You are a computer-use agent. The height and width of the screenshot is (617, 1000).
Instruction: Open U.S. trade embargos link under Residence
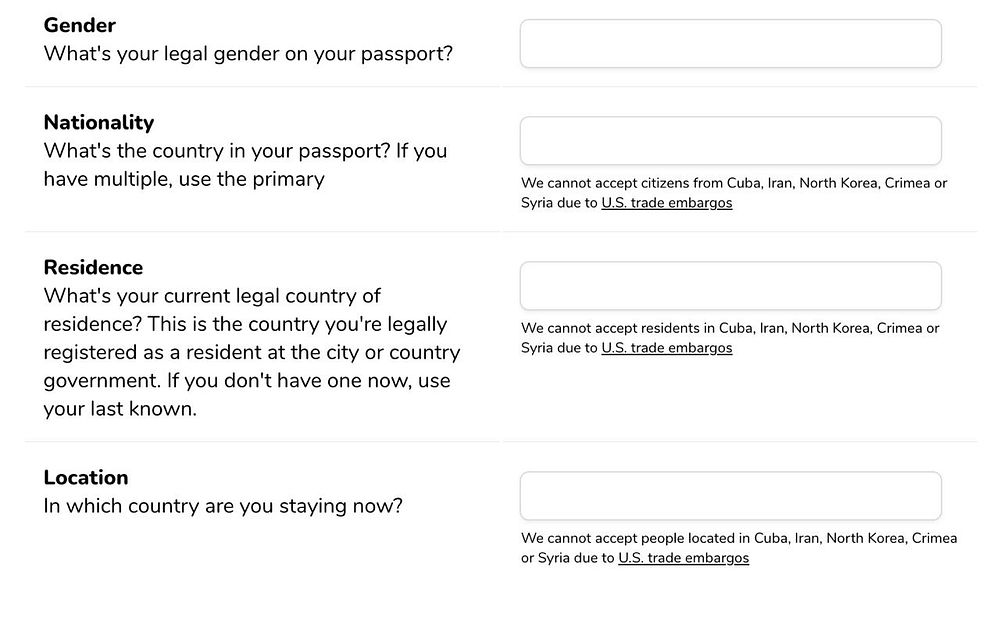[x=666, y=348]
